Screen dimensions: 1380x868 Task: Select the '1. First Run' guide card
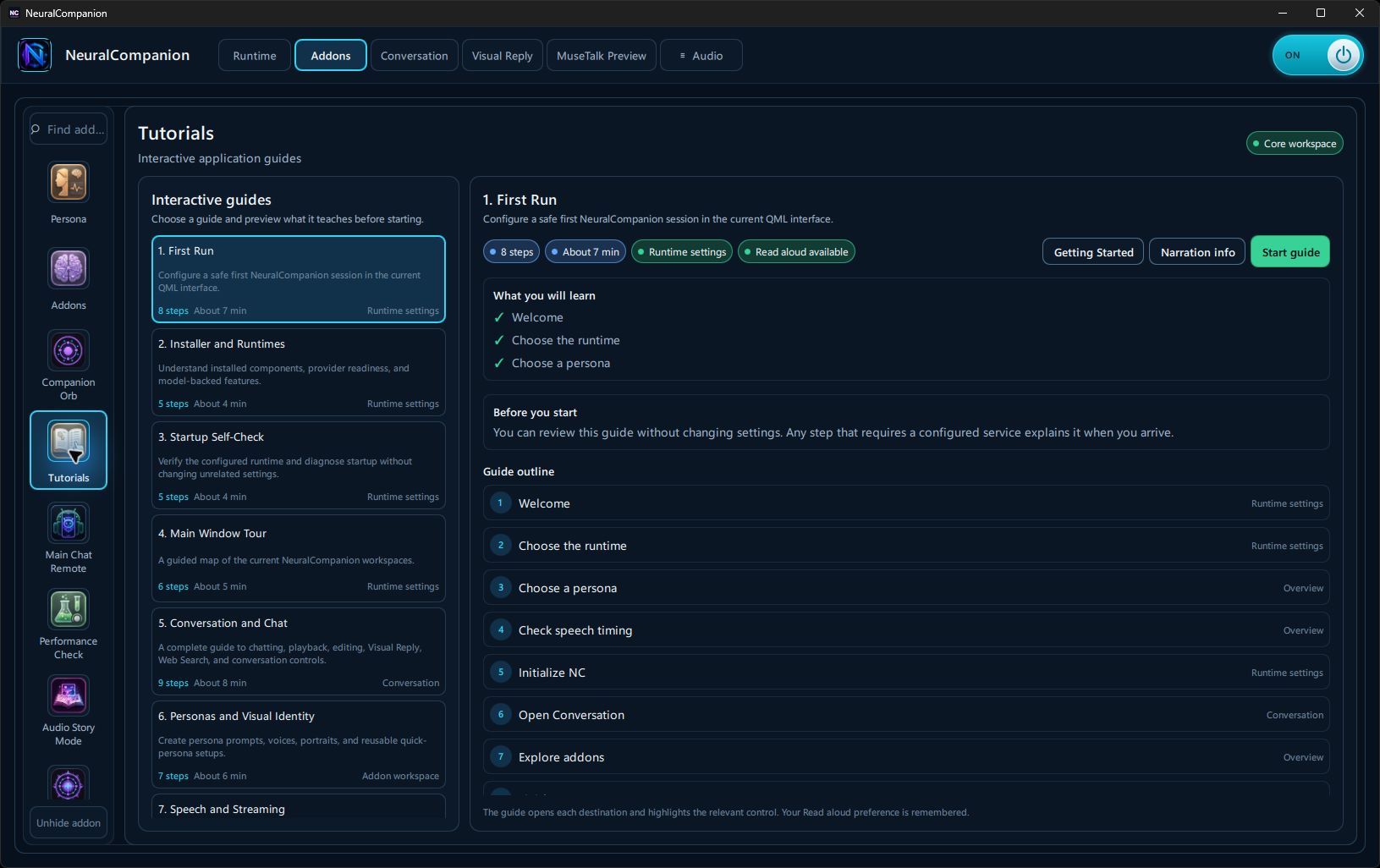(299, 279)
